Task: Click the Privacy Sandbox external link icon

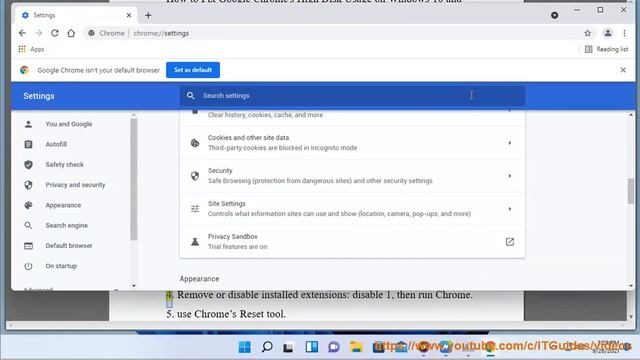Action: pos(509,242)
